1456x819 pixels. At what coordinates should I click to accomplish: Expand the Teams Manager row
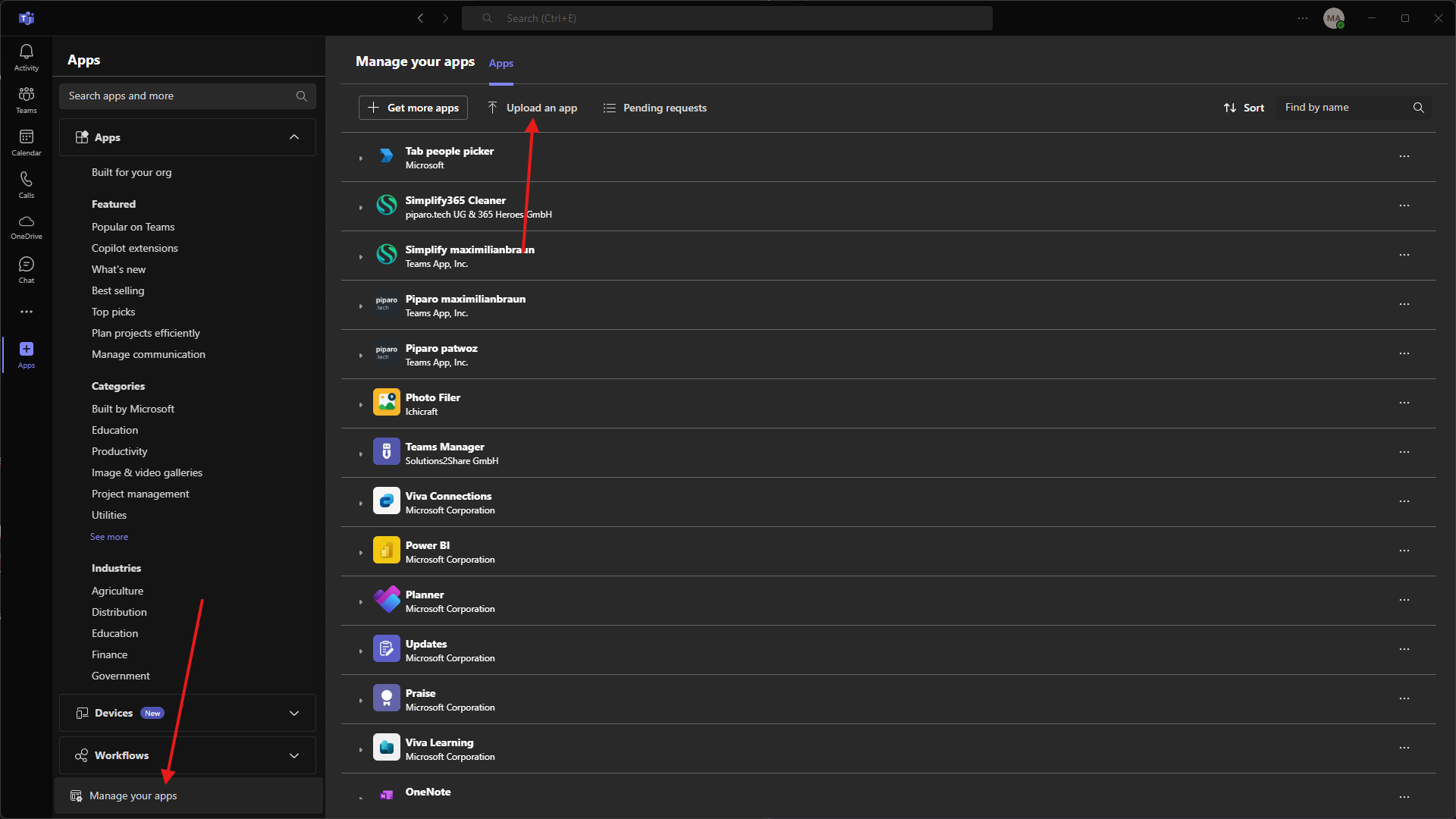[361, 454]
